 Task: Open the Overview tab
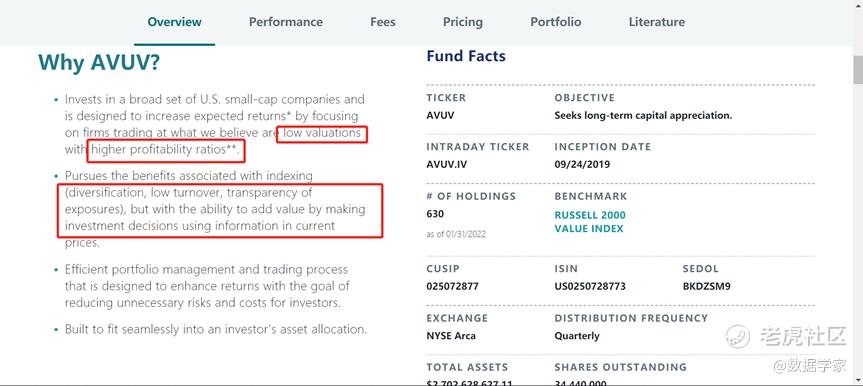174,22
